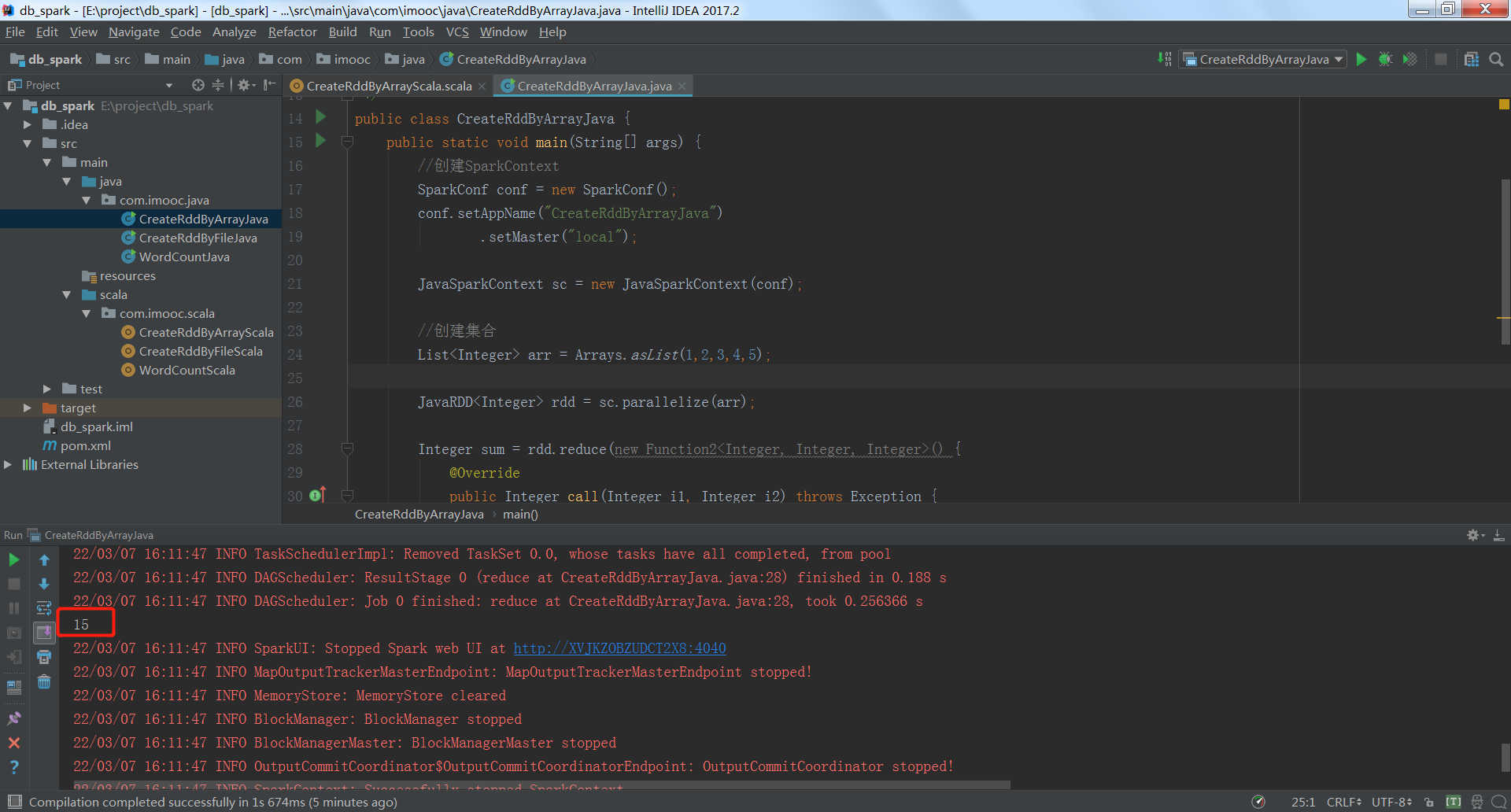Open the Refactor menu

click(292, 32)
